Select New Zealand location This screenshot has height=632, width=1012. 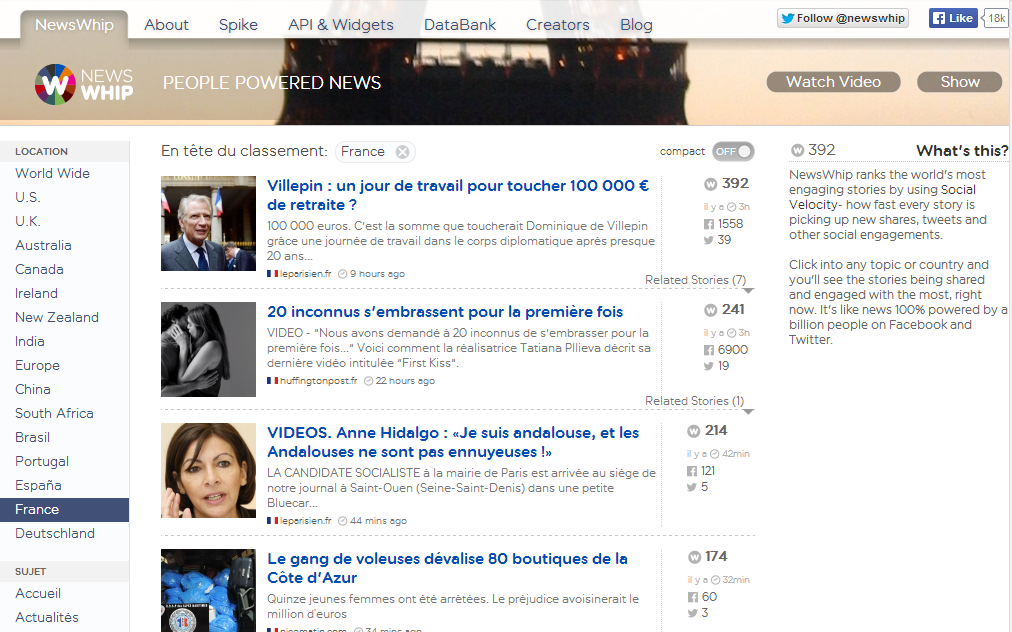click(57, 318)
